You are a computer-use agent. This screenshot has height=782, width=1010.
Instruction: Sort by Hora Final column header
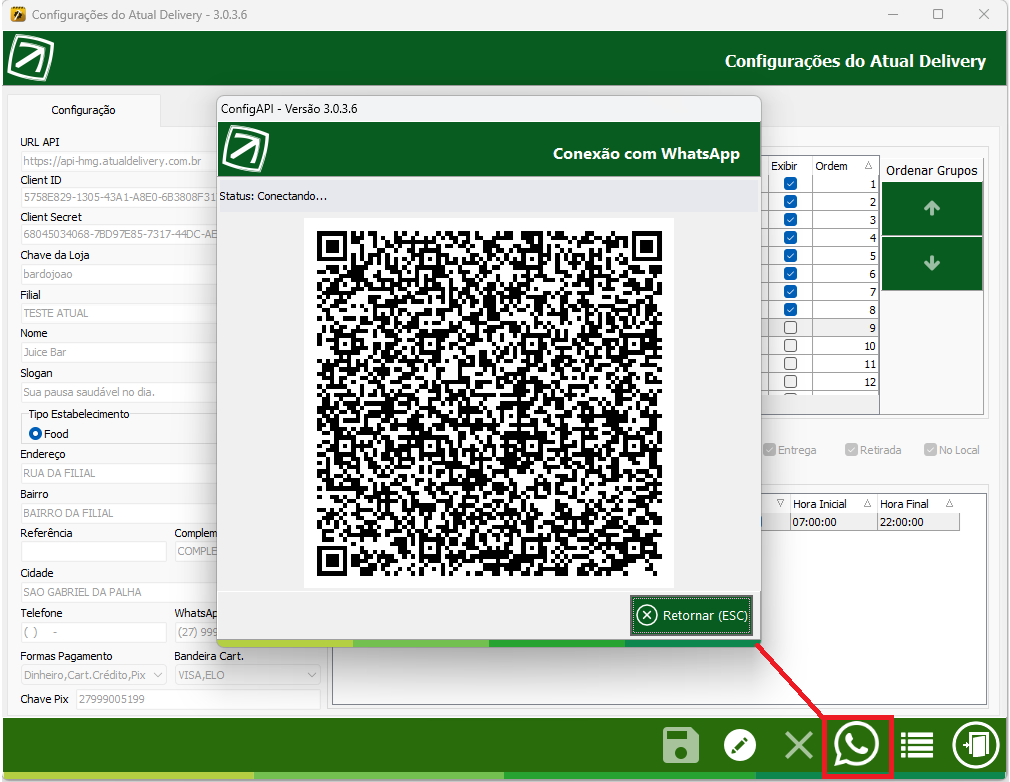coord(917,504)
